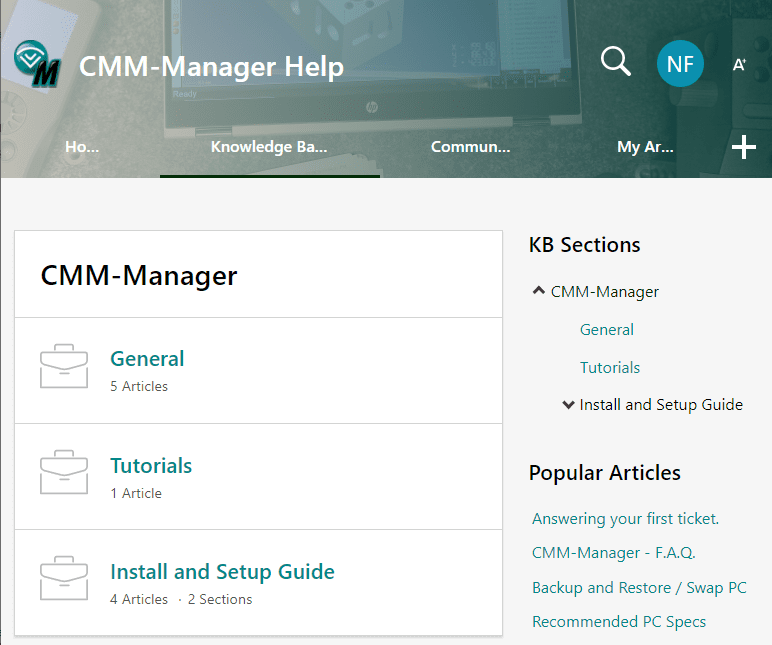Open the Tutorials category link
Image resolution: width=772 pixels, height=645 pixels.
click(x=151, y=466)
